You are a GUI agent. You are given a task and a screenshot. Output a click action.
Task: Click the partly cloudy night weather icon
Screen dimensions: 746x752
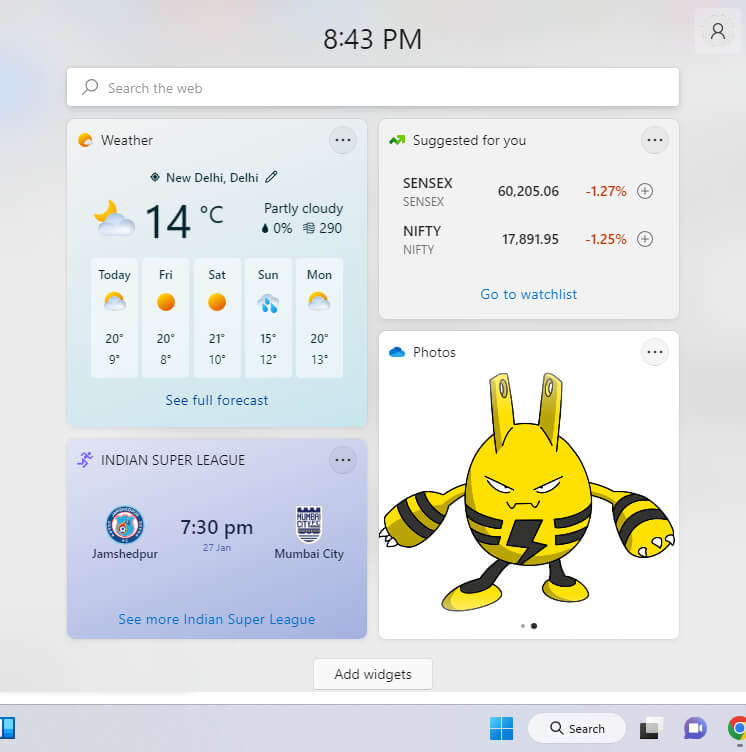[114, 219]
